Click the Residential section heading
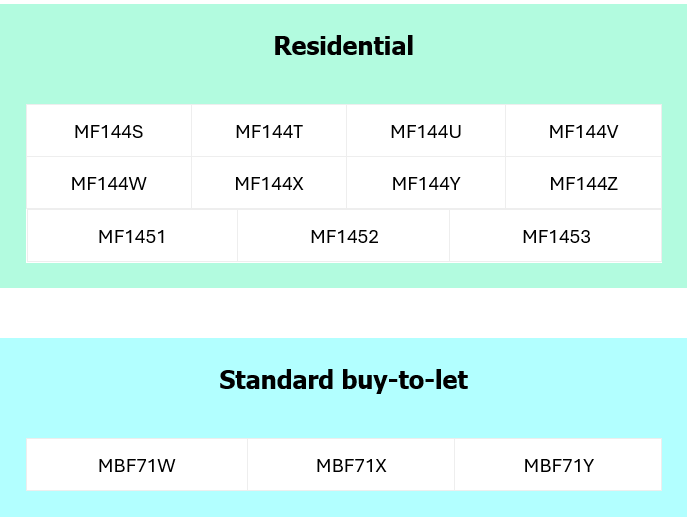The width and height of the screenshot is (692, 521). pos(344,46)
